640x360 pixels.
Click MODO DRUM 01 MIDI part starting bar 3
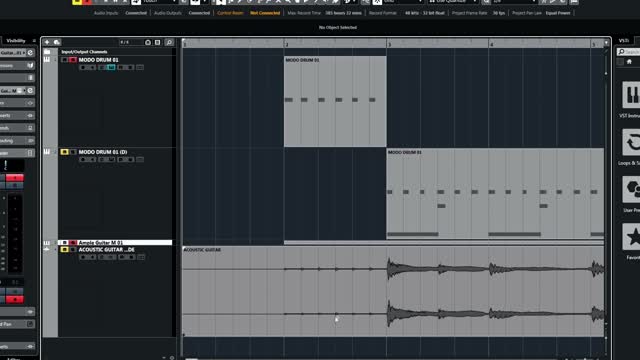(x=495, y=193)
